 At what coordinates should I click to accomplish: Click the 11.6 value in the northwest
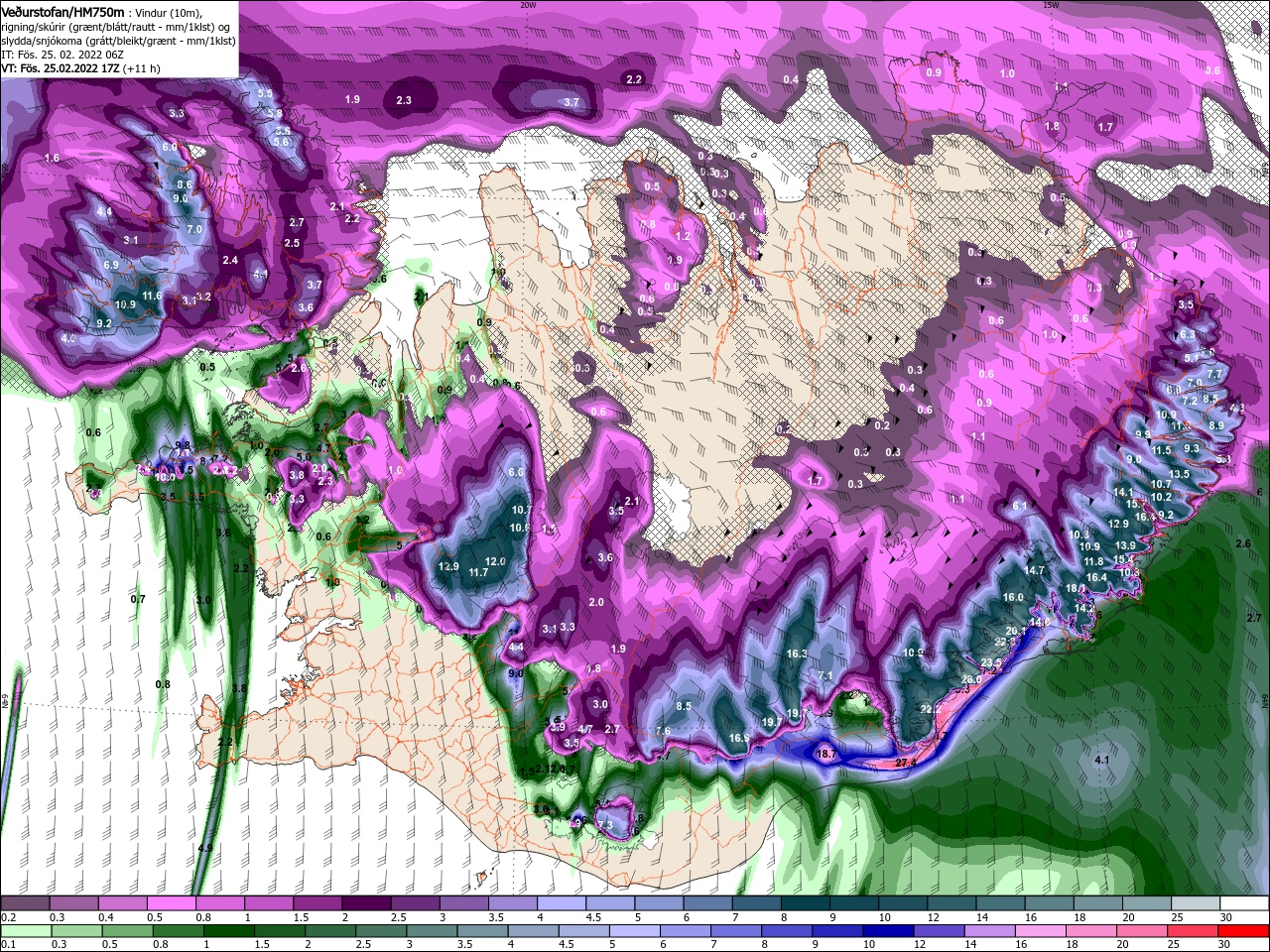coord(152,296)
